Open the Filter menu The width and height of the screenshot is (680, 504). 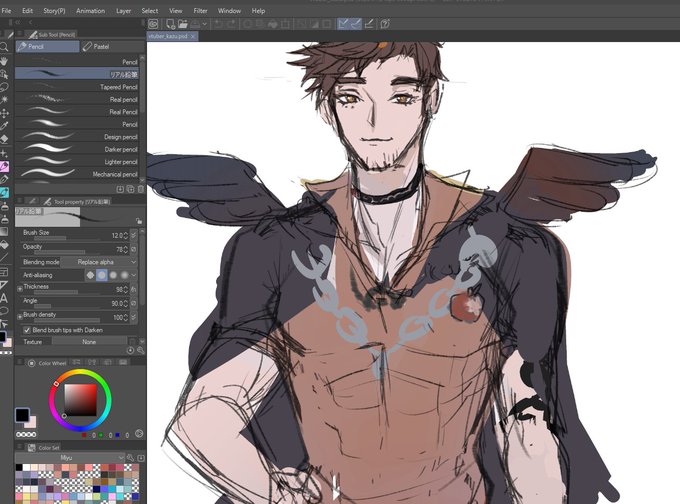200,10
